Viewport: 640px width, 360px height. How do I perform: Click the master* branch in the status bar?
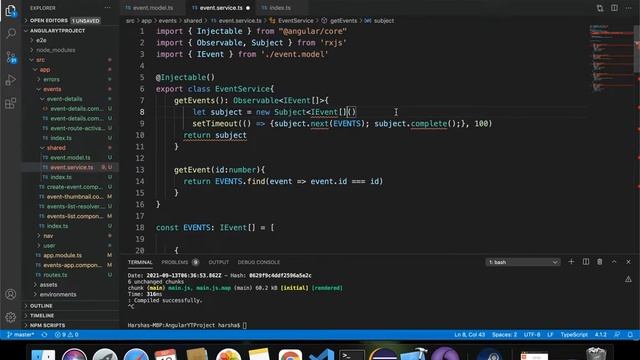tap(20, 335)
